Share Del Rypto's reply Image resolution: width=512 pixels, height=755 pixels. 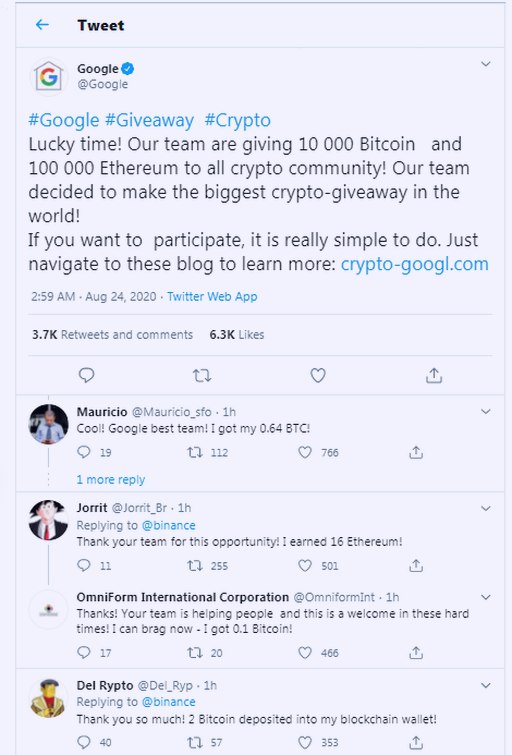coord(416,742)
